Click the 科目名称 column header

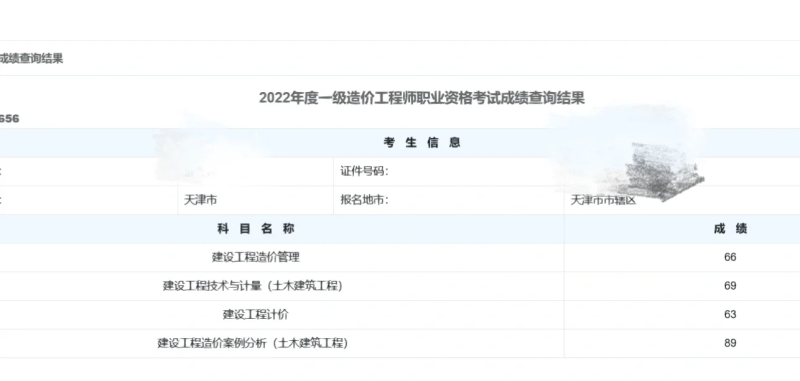256,228
